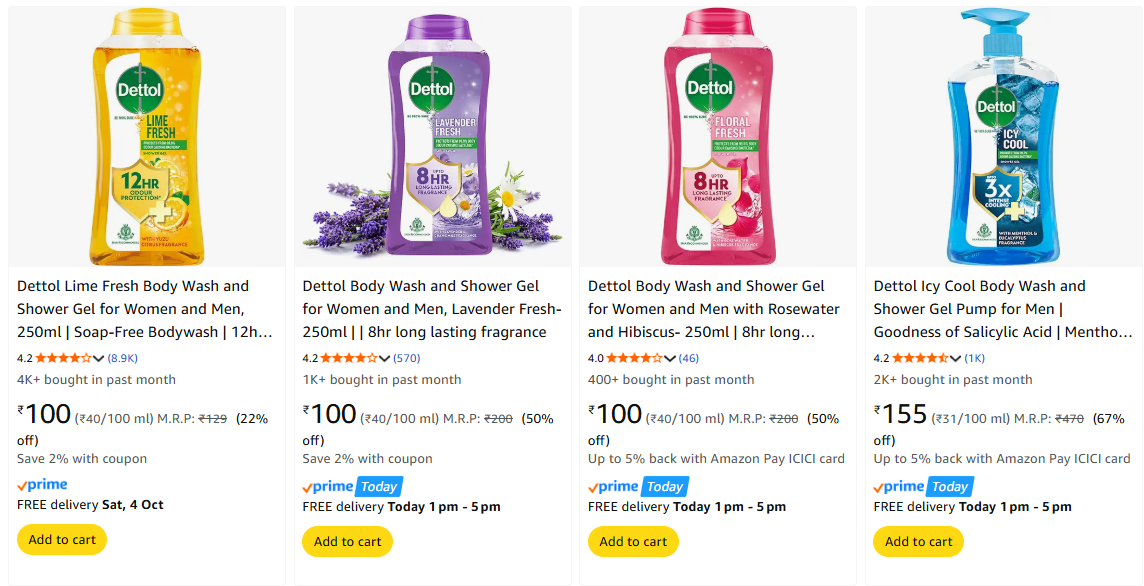Expand rating chevron on Rosewater Hibiscus item
Image resolution: width=1144 pixels, height=586 pixels.
(670, 358)
